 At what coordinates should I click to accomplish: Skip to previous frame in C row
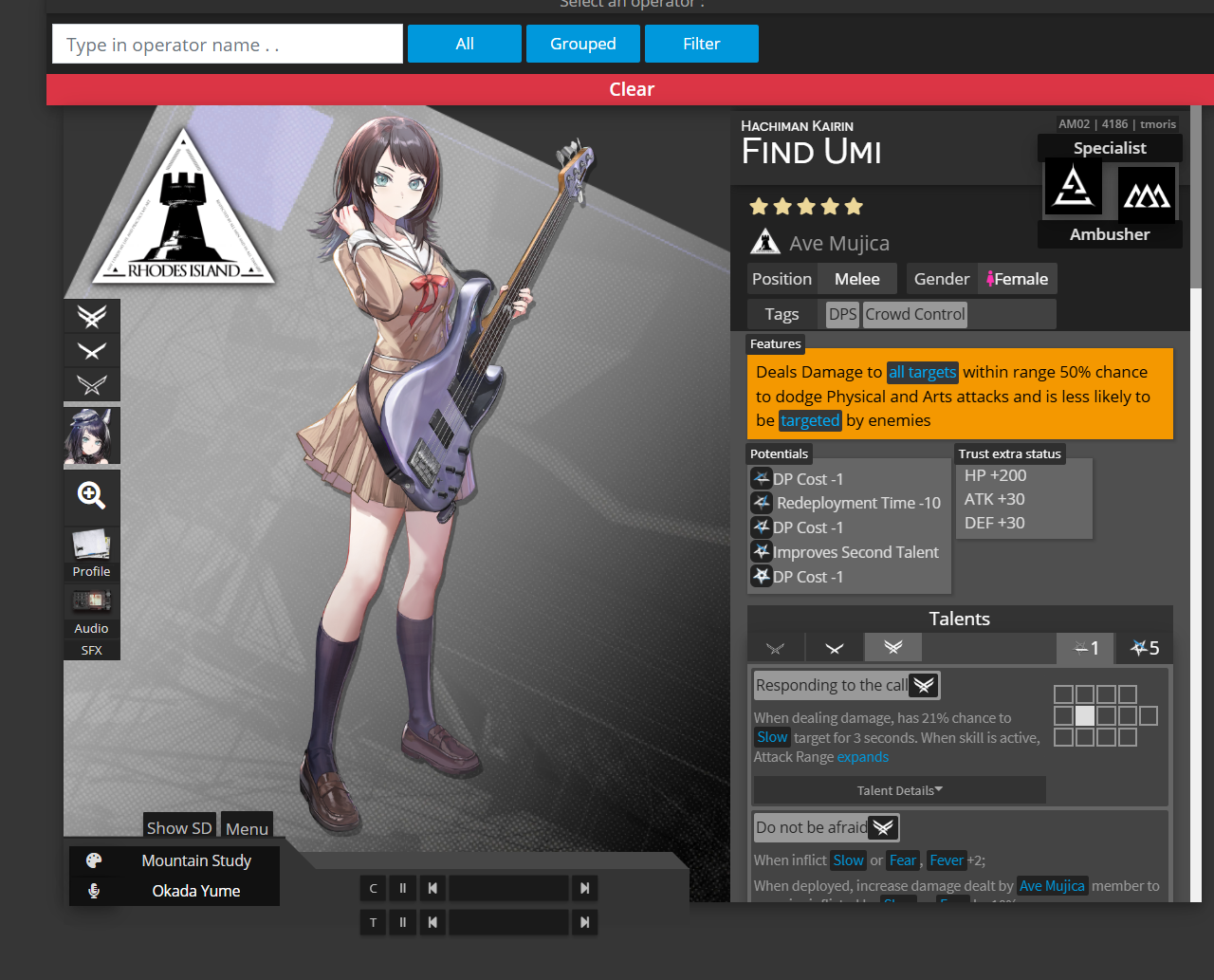pos(432,888)
